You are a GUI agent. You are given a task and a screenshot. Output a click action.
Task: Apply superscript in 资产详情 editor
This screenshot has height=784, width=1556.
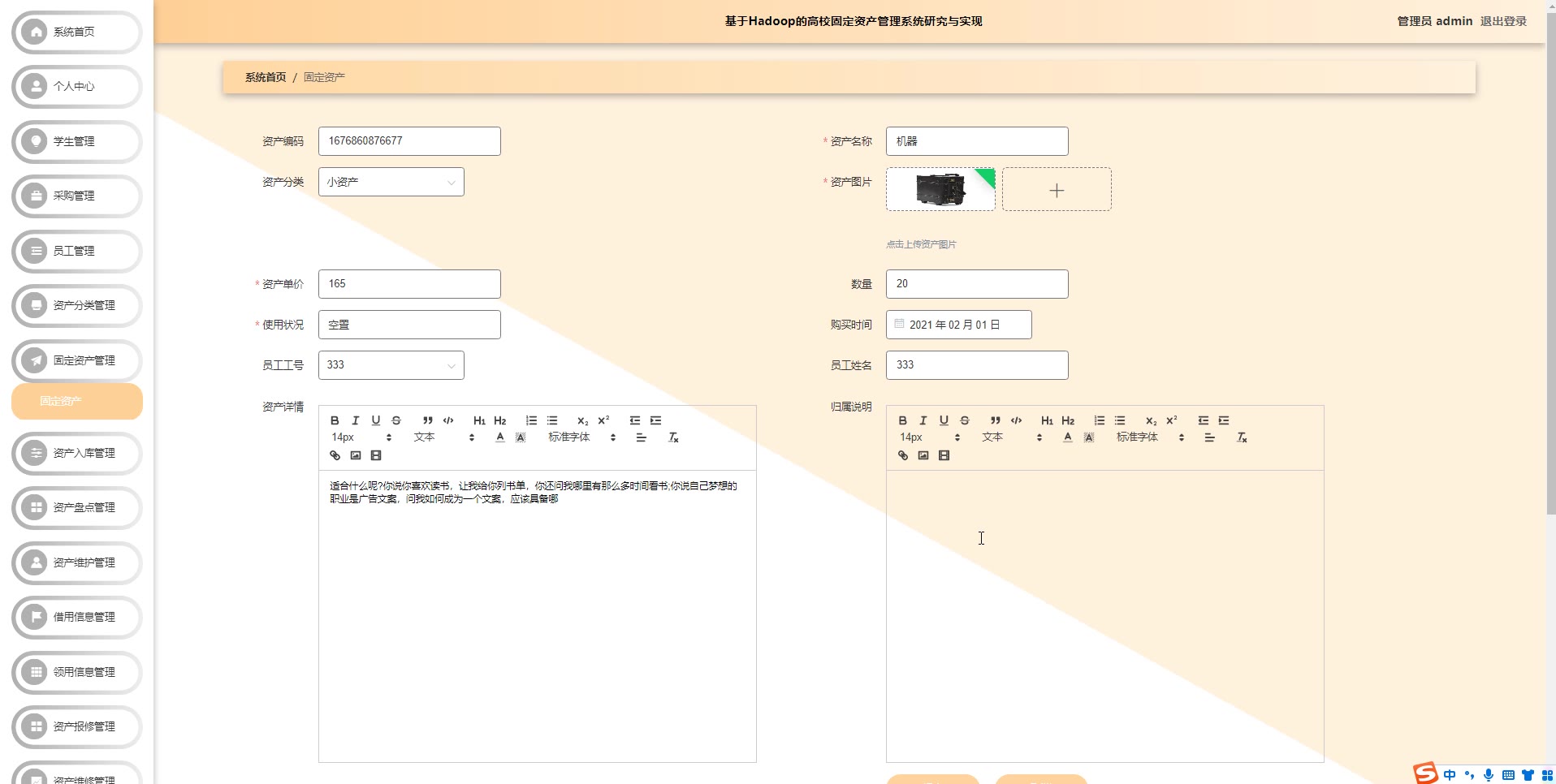pos(603,420)
